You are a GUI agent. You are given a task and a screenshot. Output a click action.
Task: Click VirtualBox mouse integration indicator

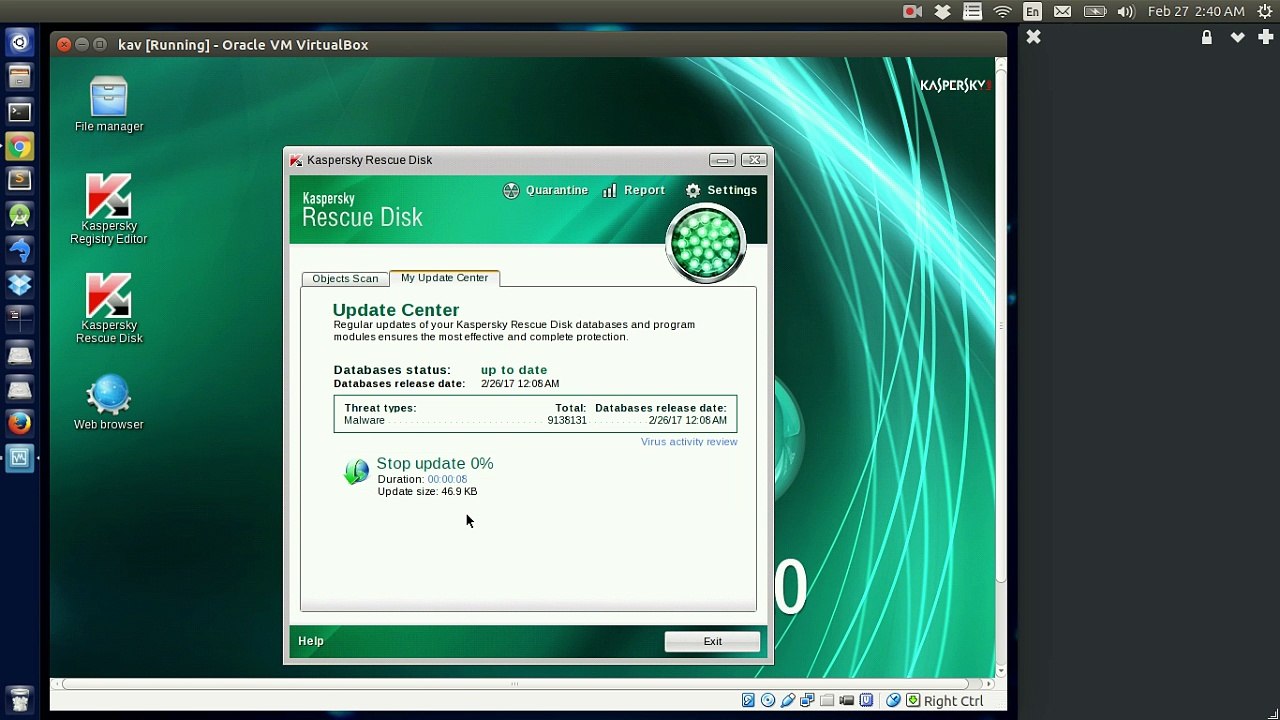coord(893,701)
